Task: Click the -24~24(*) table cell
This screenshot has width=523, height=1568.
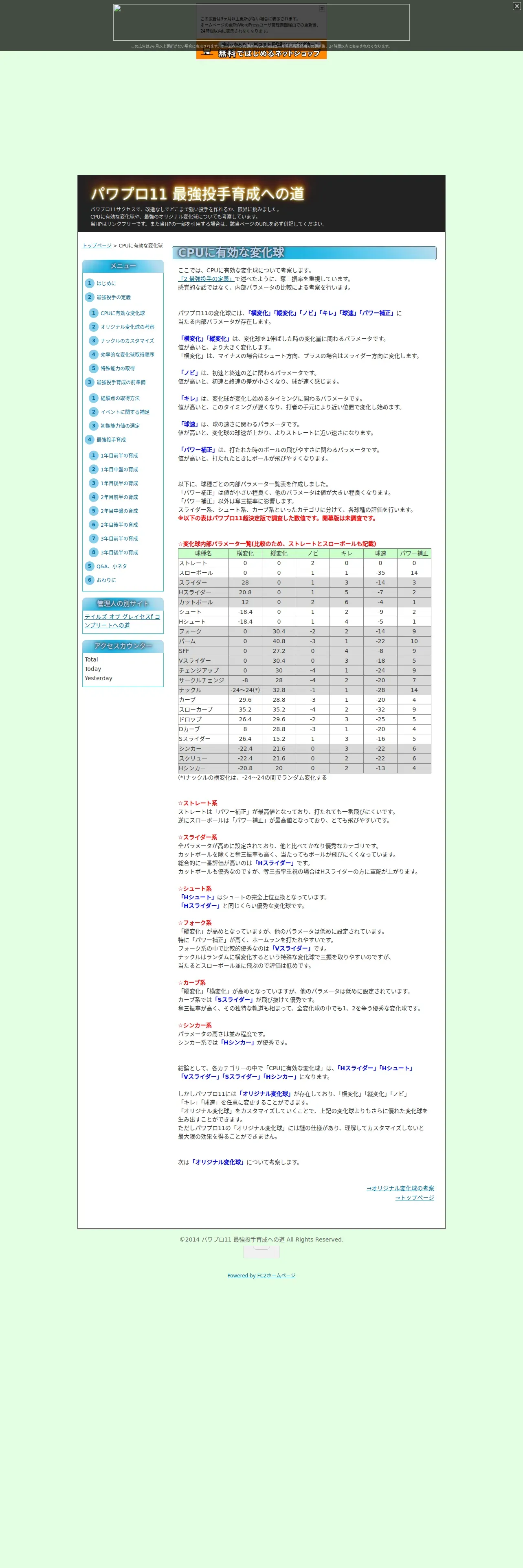Action: pyautogui.click(x=245, y=690)
